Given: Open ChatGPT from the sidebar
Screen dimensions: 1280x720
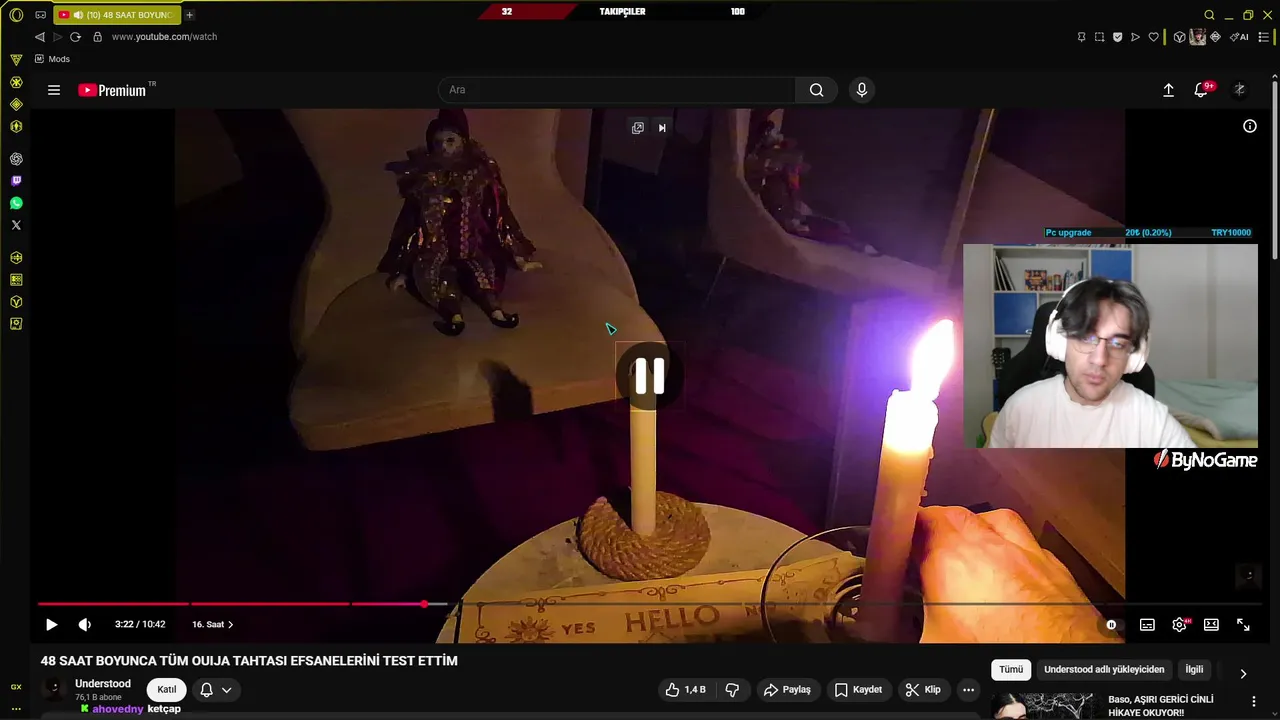Looking at the screenshot, I should pos(16,159).
